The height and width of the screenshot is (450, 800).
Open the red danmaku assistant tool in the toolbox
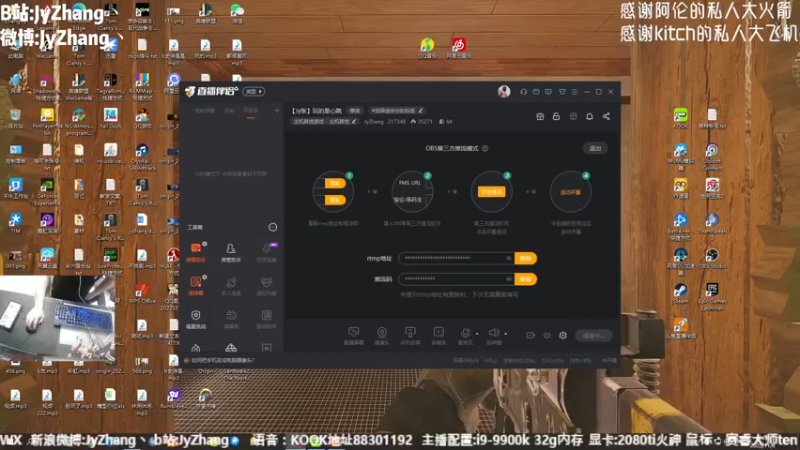pos(196,252)
